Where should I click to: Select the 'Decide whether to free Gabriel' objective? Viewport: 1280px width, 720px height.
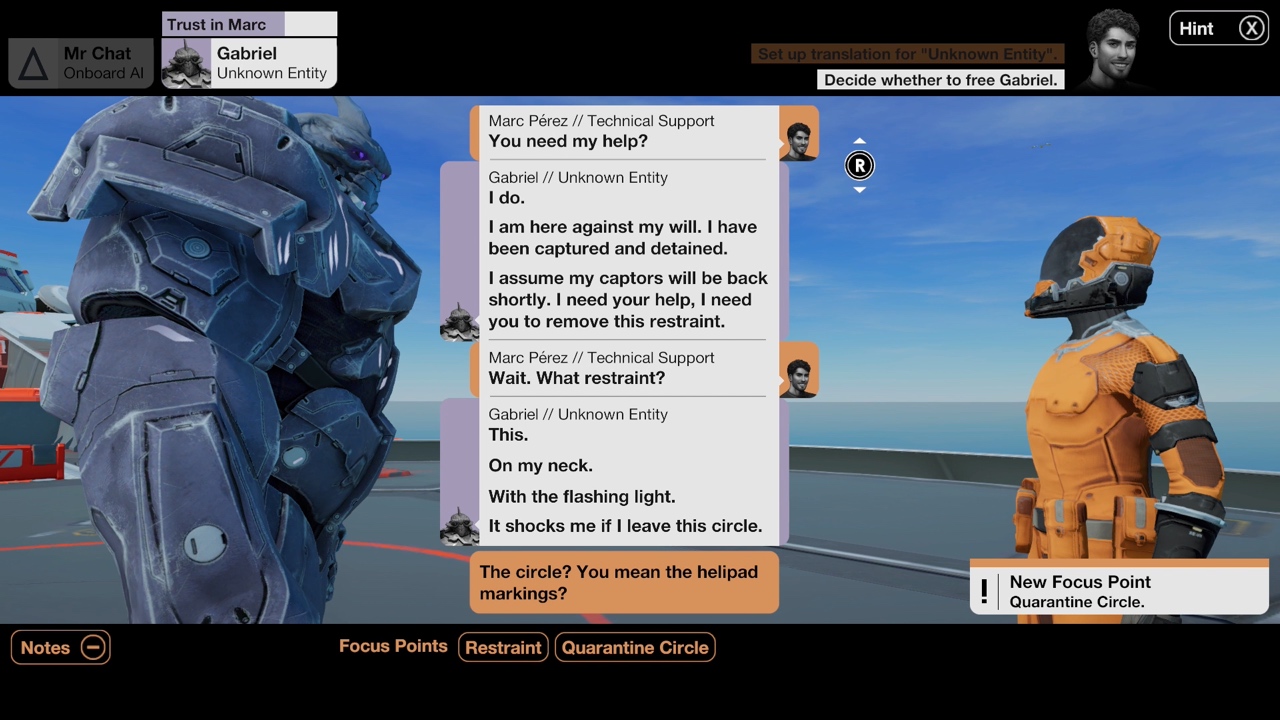(940, 80)
